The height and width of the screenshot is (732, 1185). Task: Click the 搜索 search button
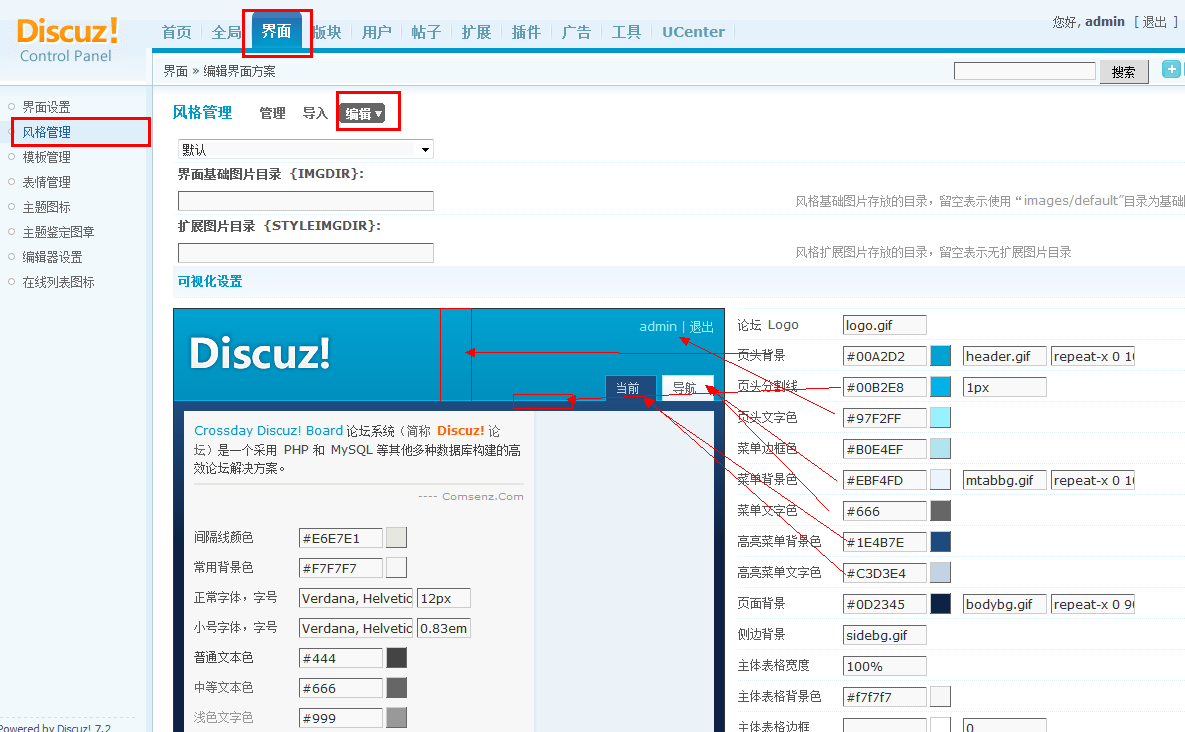[x=1124, y=72]
